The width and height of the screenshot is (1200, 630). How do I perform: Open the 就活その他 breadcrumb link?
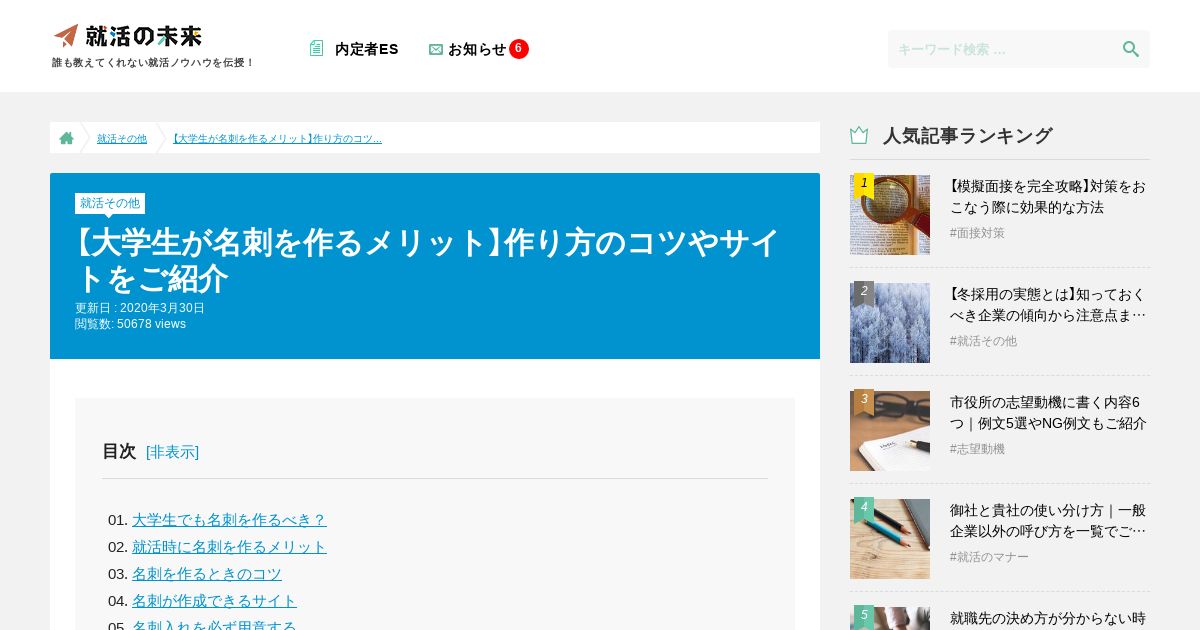pyautogui.click(x=122, y=138)
